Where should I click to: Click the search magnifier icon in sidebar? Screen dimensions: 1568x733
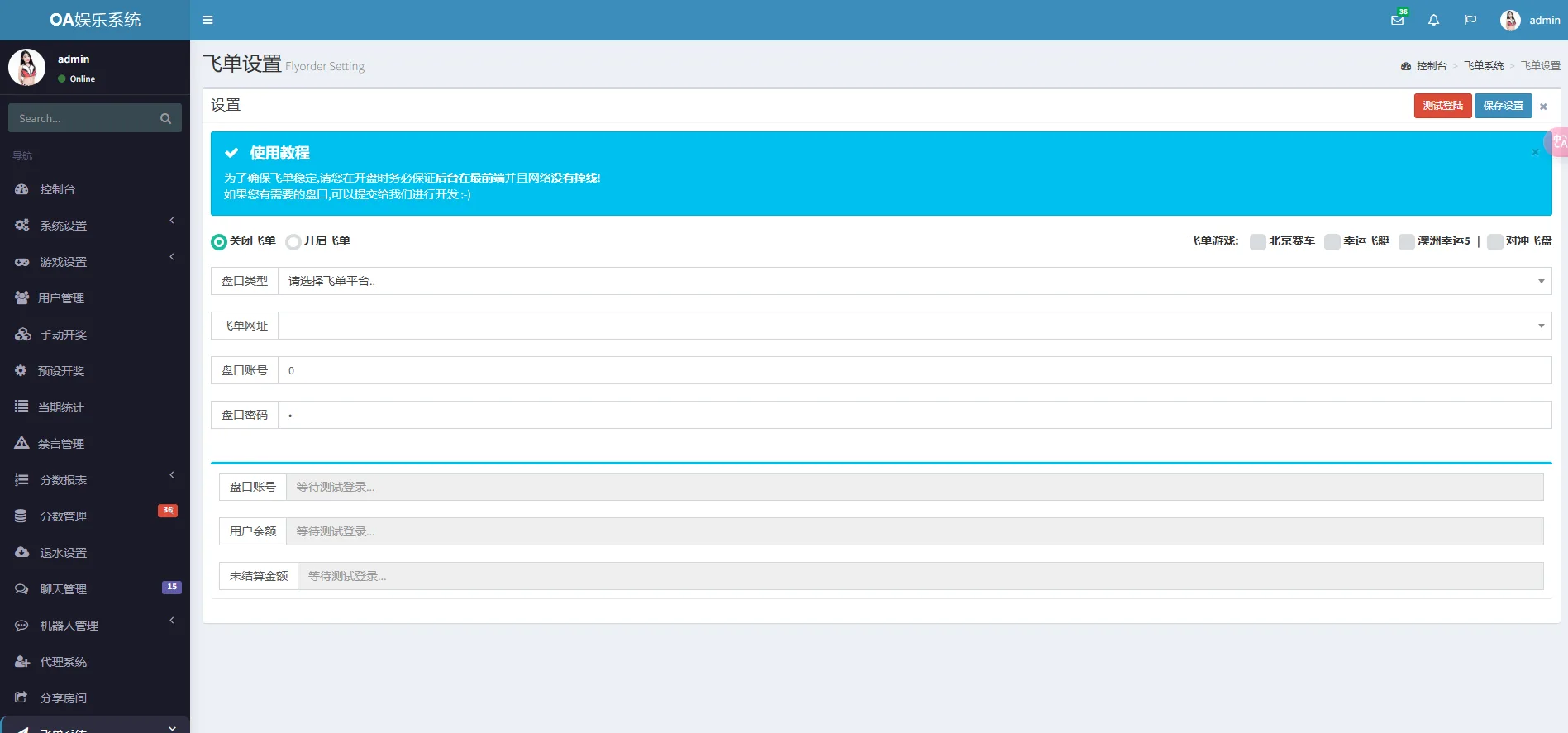tap(165, 118)
